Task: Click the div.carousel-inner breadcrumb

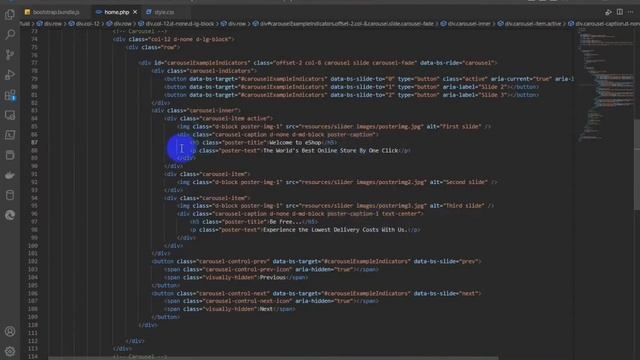Action: click(x=466, y=24)
